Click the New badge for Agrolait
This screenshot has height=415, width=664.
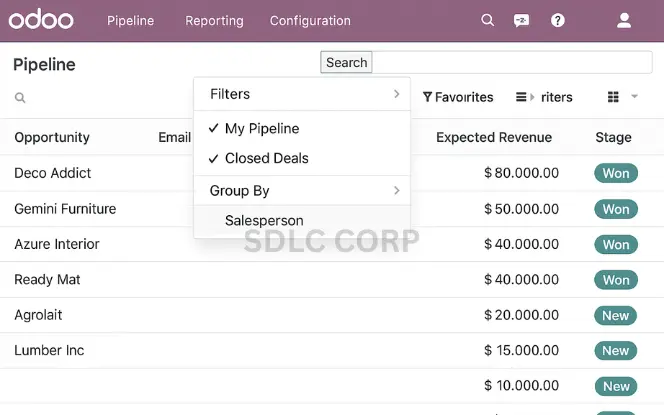[615, 315]
